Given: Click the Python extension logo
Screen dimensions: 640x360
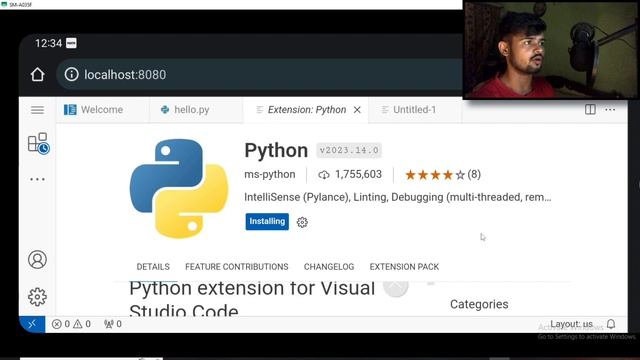Looking at the screenshot, I should tap(179, 188).
